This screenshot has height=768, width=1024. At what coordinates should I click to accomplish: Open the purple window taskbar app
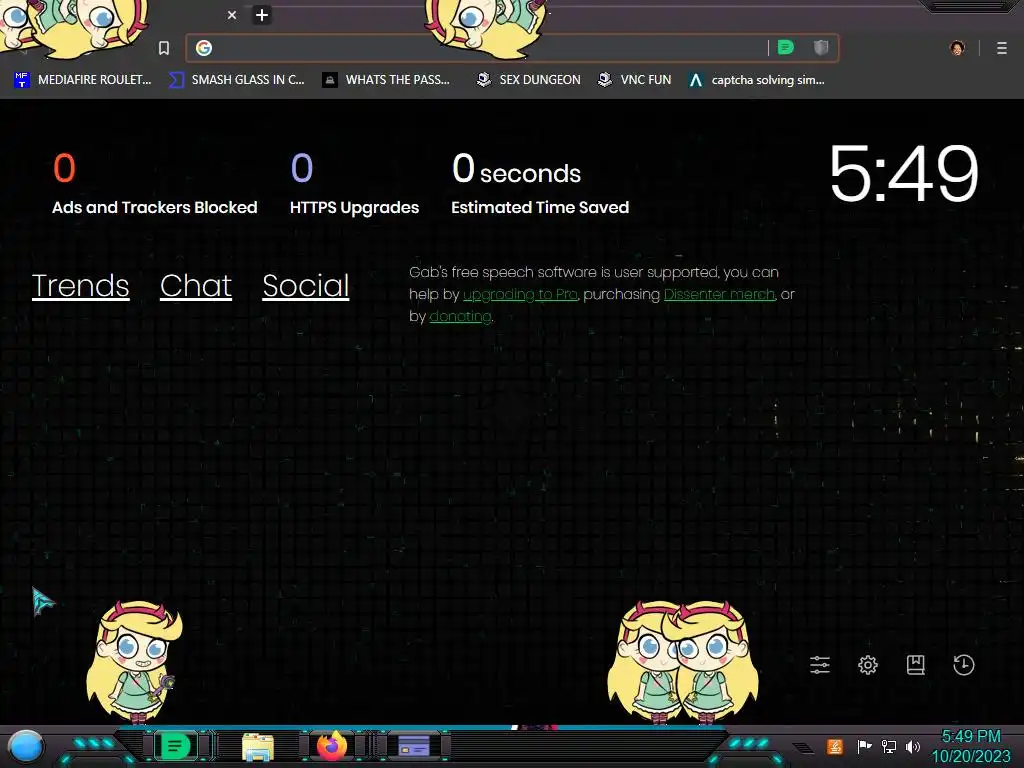413,746
